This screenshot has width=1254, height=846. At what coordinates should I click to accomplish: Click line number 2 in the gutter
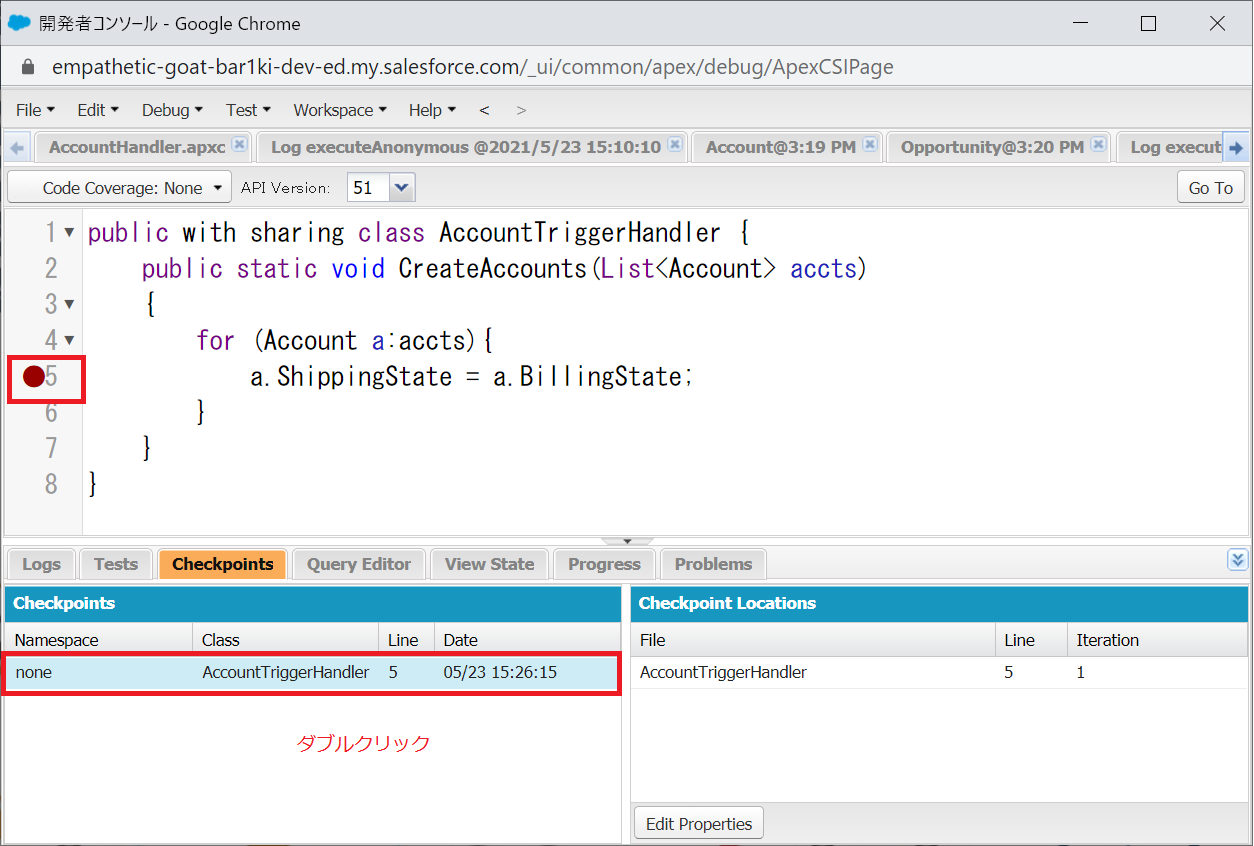[51, 268]
